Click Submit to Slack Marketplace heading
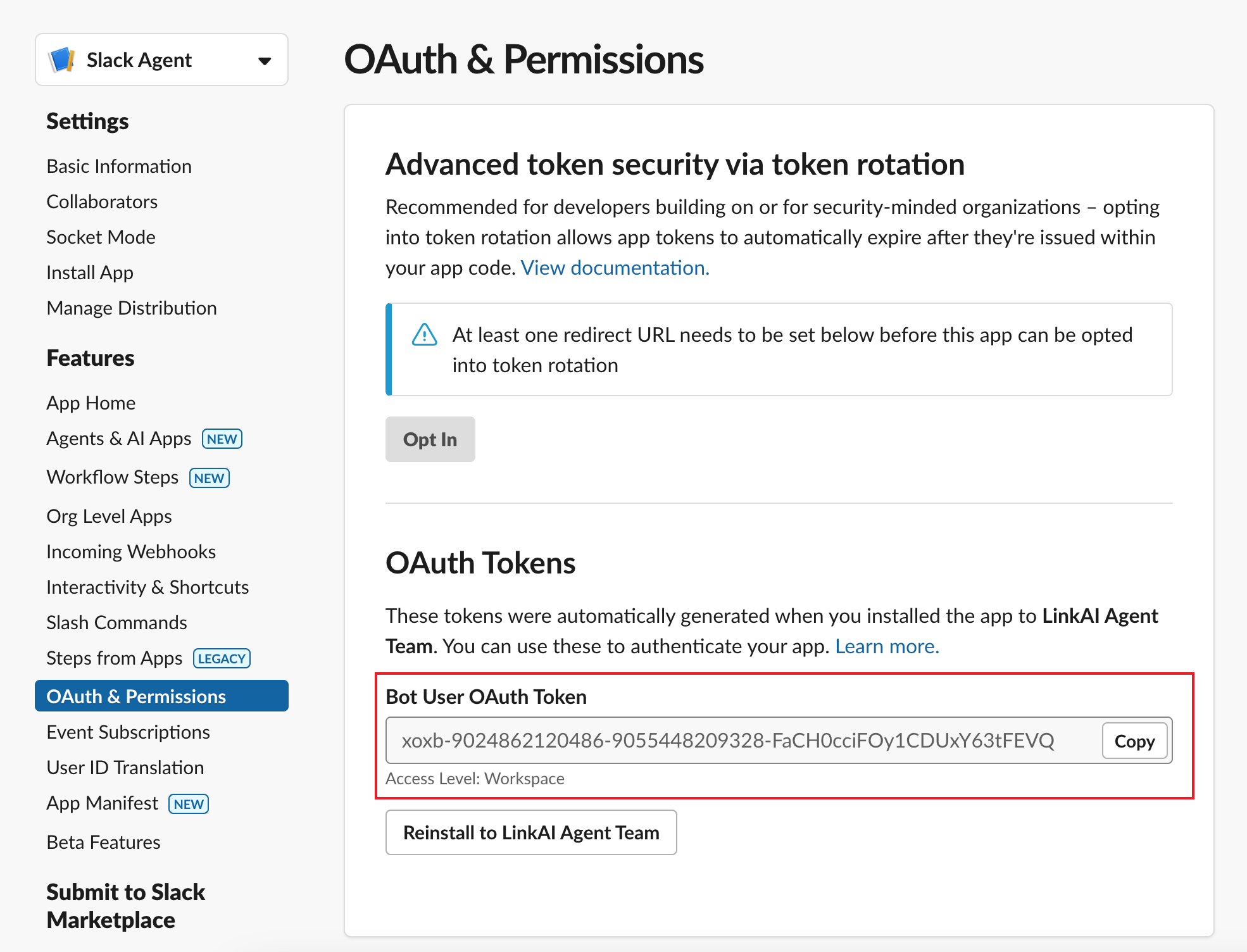The width and height of the screenshot is (1247, 952). click(125, 906)
